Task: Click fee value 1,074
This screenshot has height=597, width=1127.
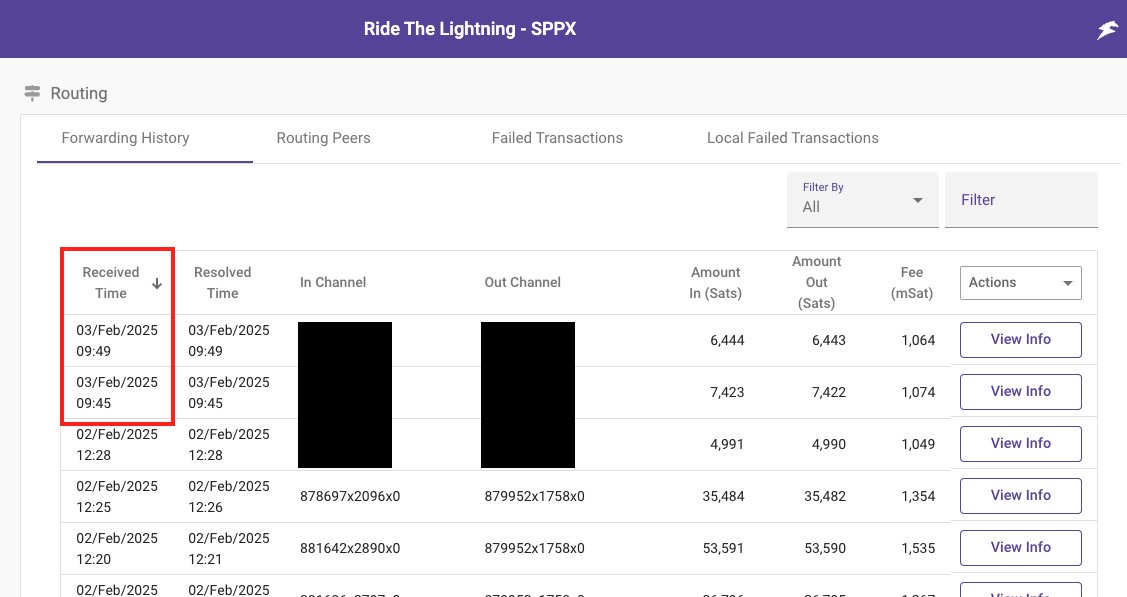Action: point(918,392)
